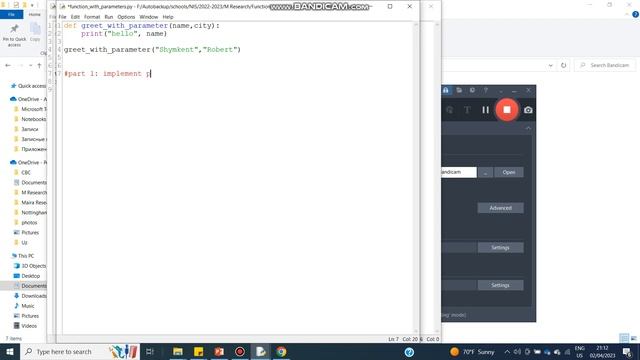Open PowerPoint from the taskbar
Screen dimensions: 640x360
point(219,351)
